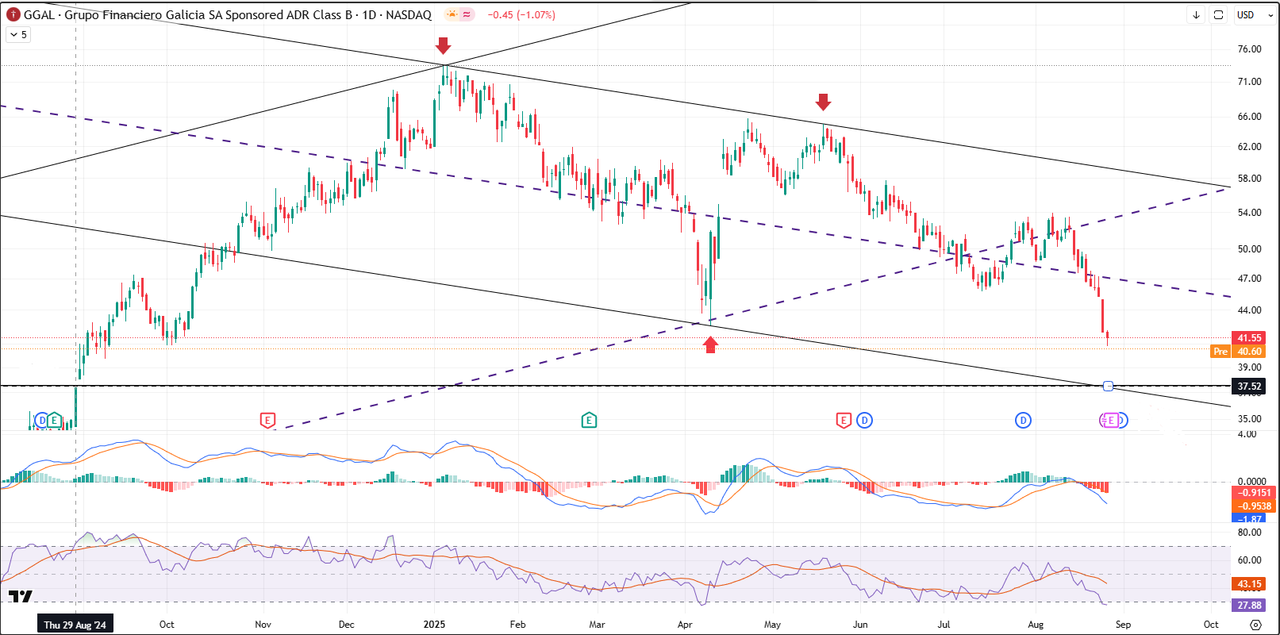Click the -1.87 MACD line value label
The image size is (1280, 635).
click(1250, 519)
